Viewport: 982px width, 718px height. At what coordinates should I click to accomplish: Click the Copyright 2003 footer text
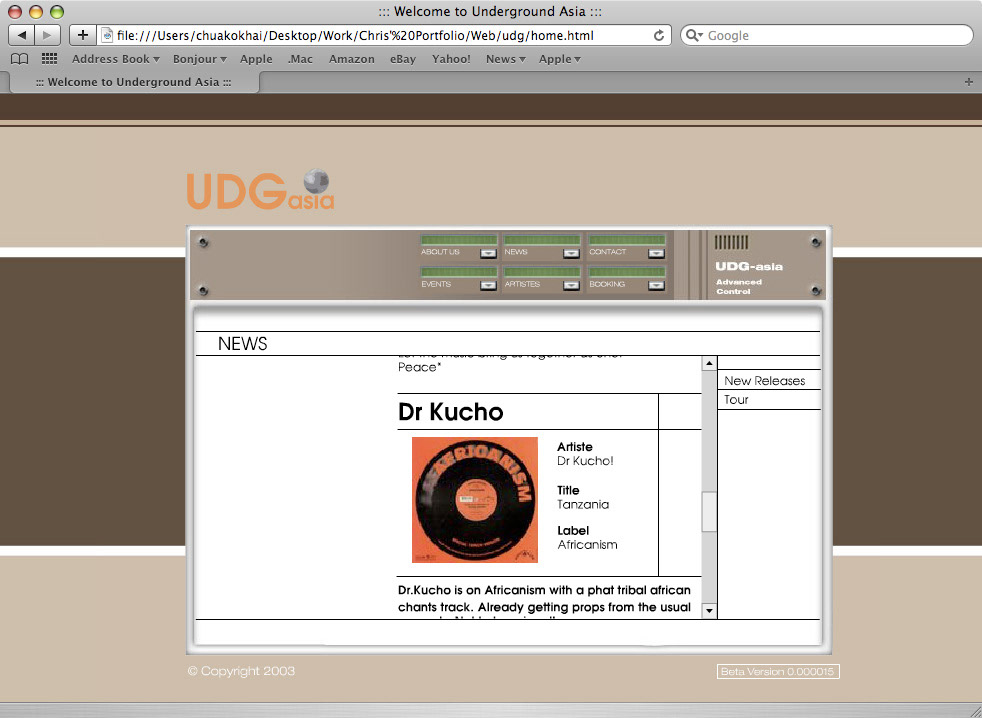241,671
